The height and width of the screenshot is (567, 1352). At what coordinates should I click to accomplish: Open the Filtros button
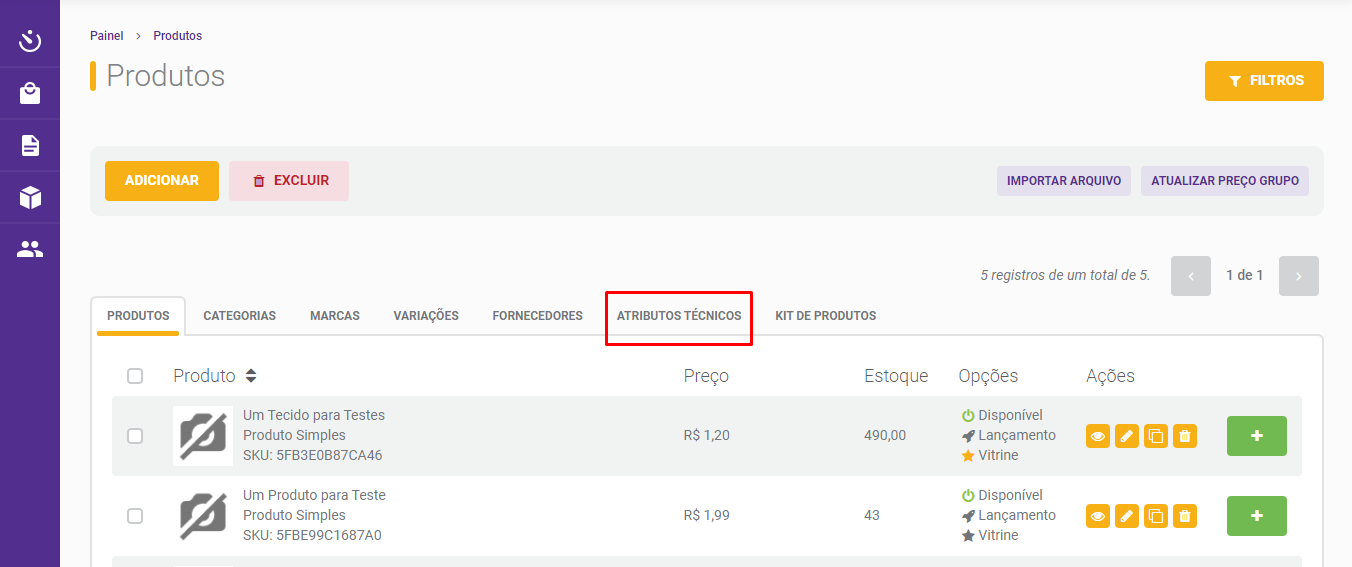click(1264, 81)
